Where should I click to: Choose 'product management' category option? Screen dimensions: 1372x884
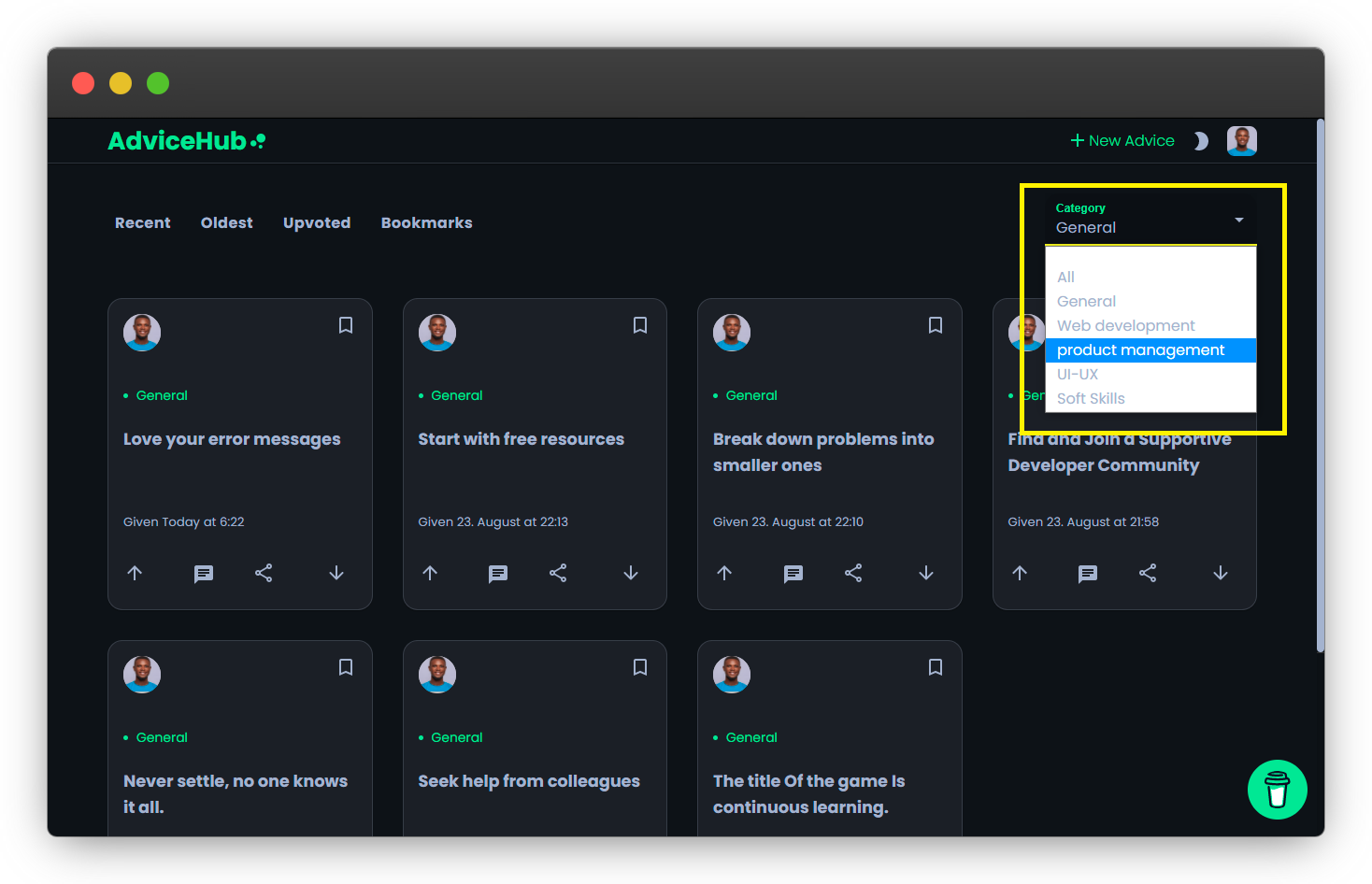pos(1150,349)
